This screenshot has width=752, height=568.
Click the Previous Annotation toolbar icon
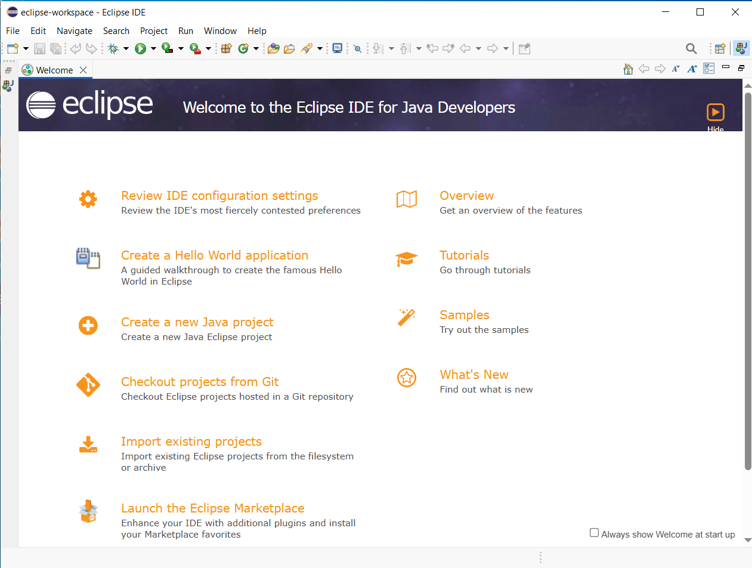pyautogui.click(x=405, y=48)
